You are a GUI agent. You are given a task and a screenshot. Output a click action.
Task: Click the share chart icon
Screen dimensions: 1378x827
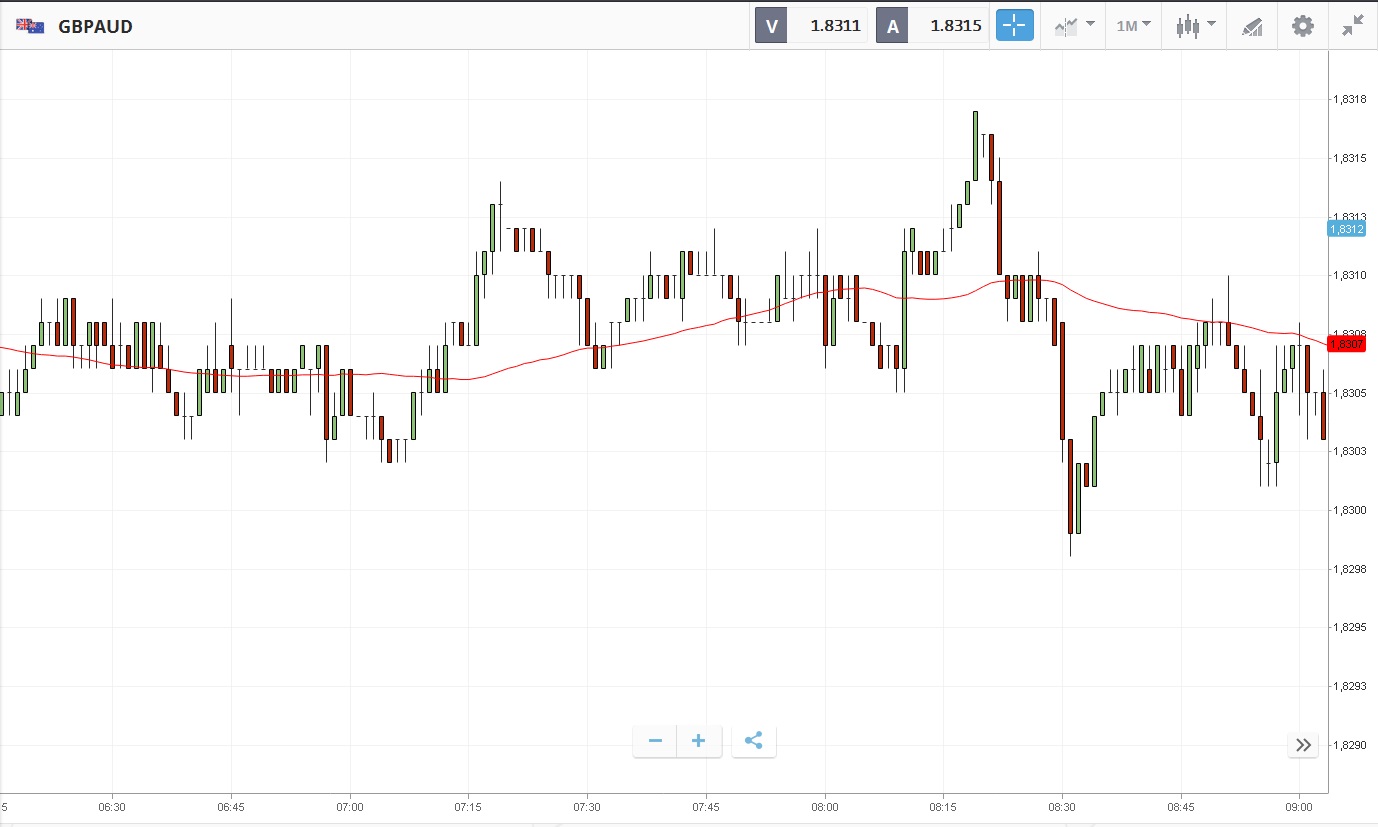[754, 741]
